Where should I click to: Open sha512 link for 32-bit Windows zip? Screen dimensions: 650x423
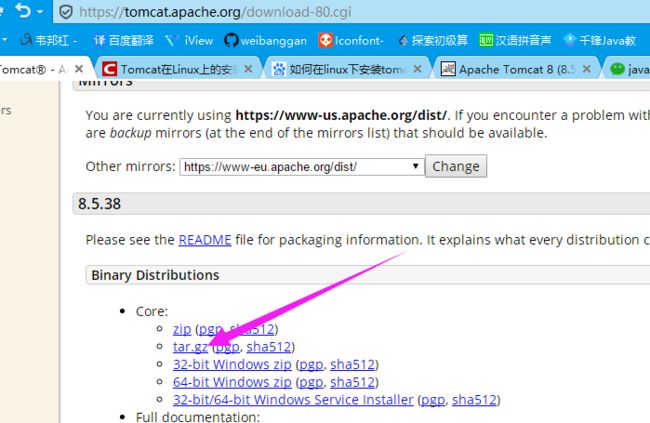tap(352, 365)
